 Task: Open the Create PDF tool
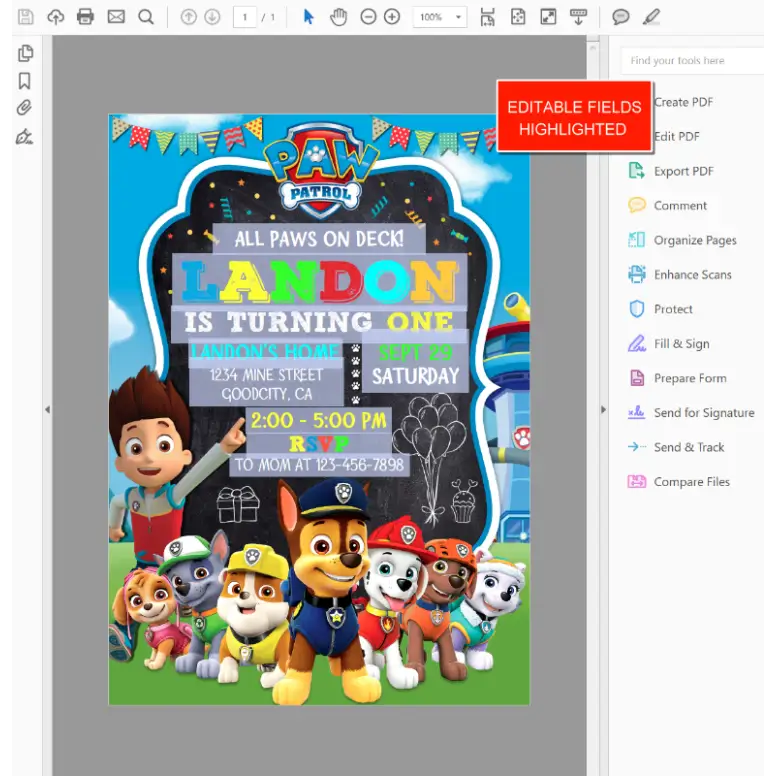click(683, 102)
